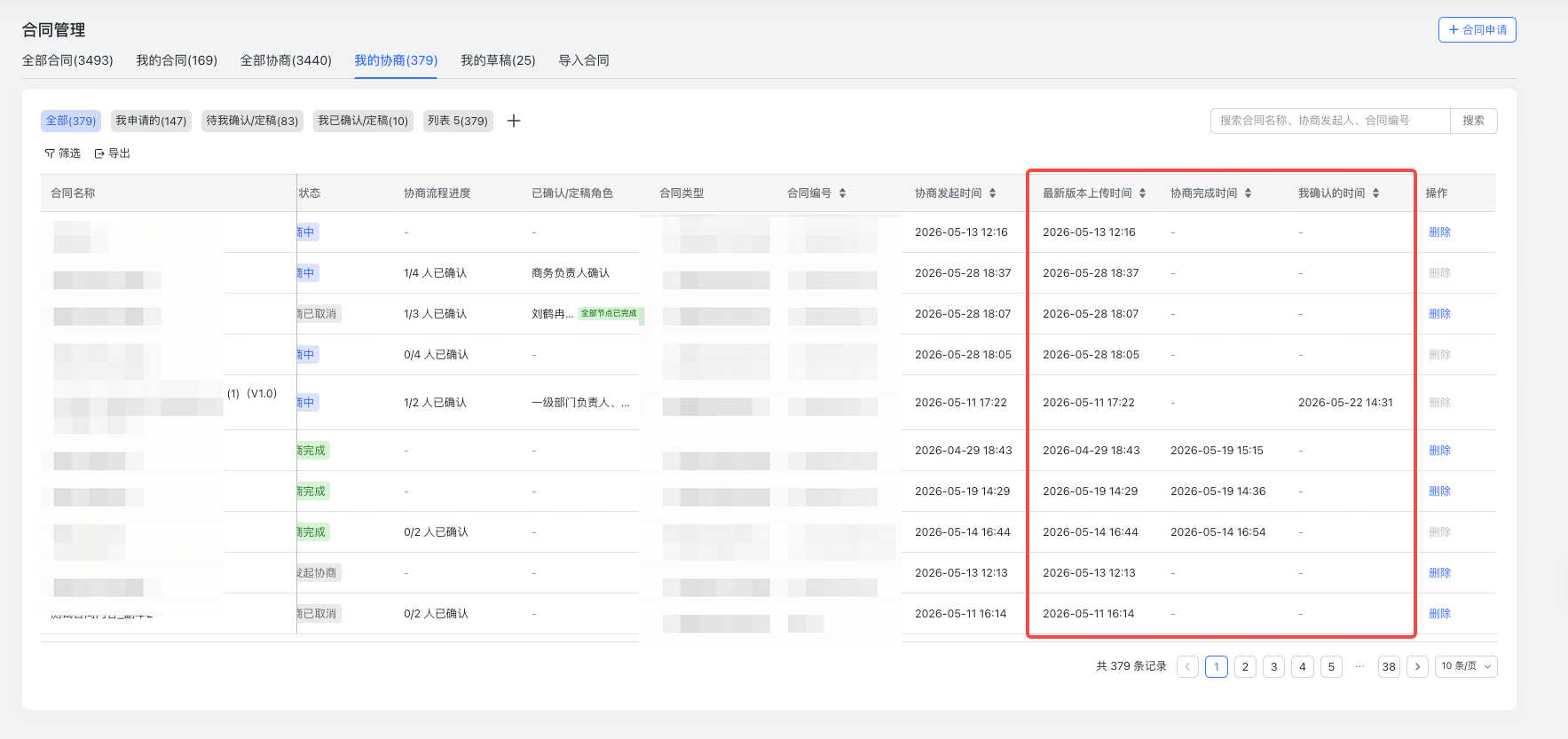Open 我的合同(169) tab

coord(177,60)
